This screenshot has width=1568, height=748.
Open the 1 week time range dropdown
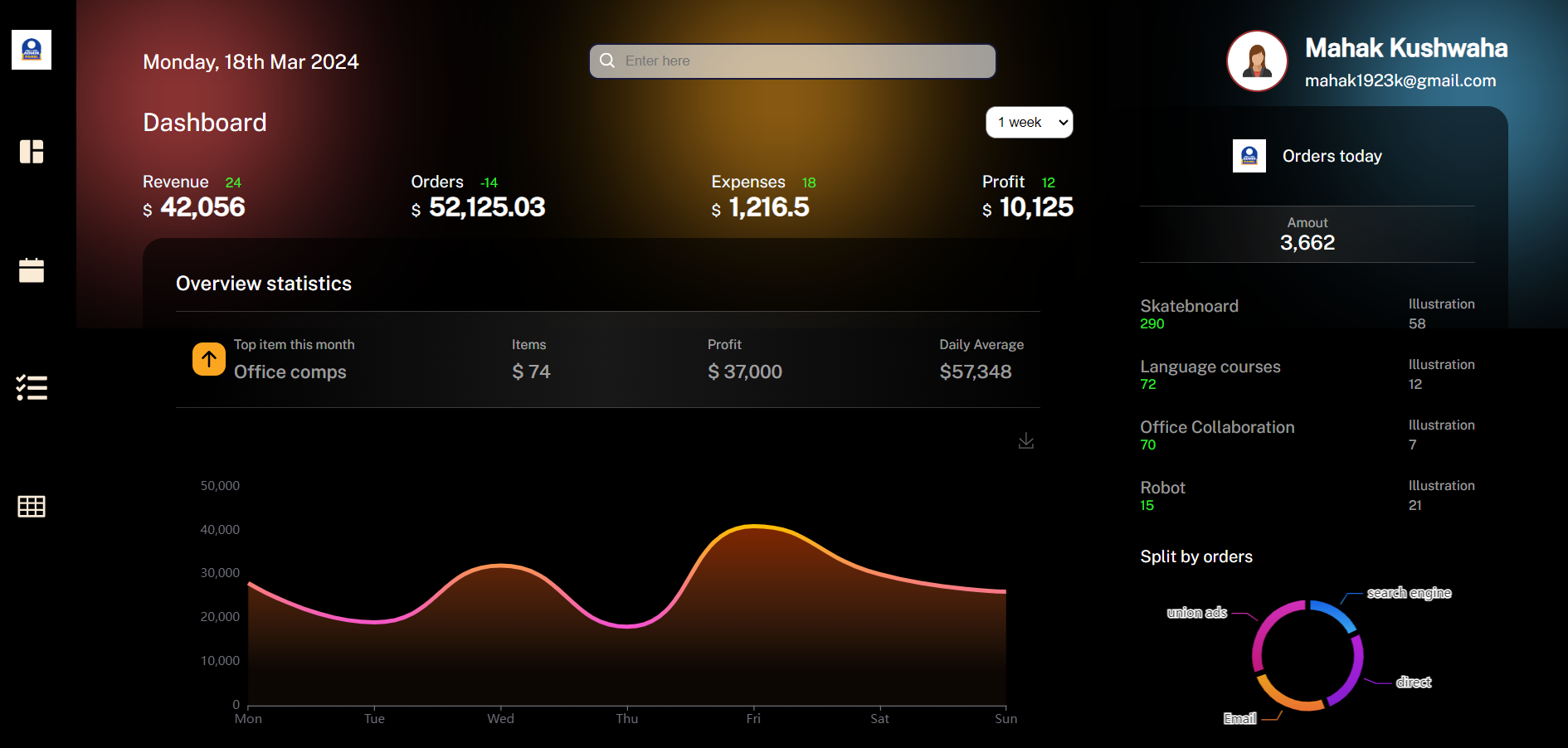pyautogui.click(x=1029, y=122)
